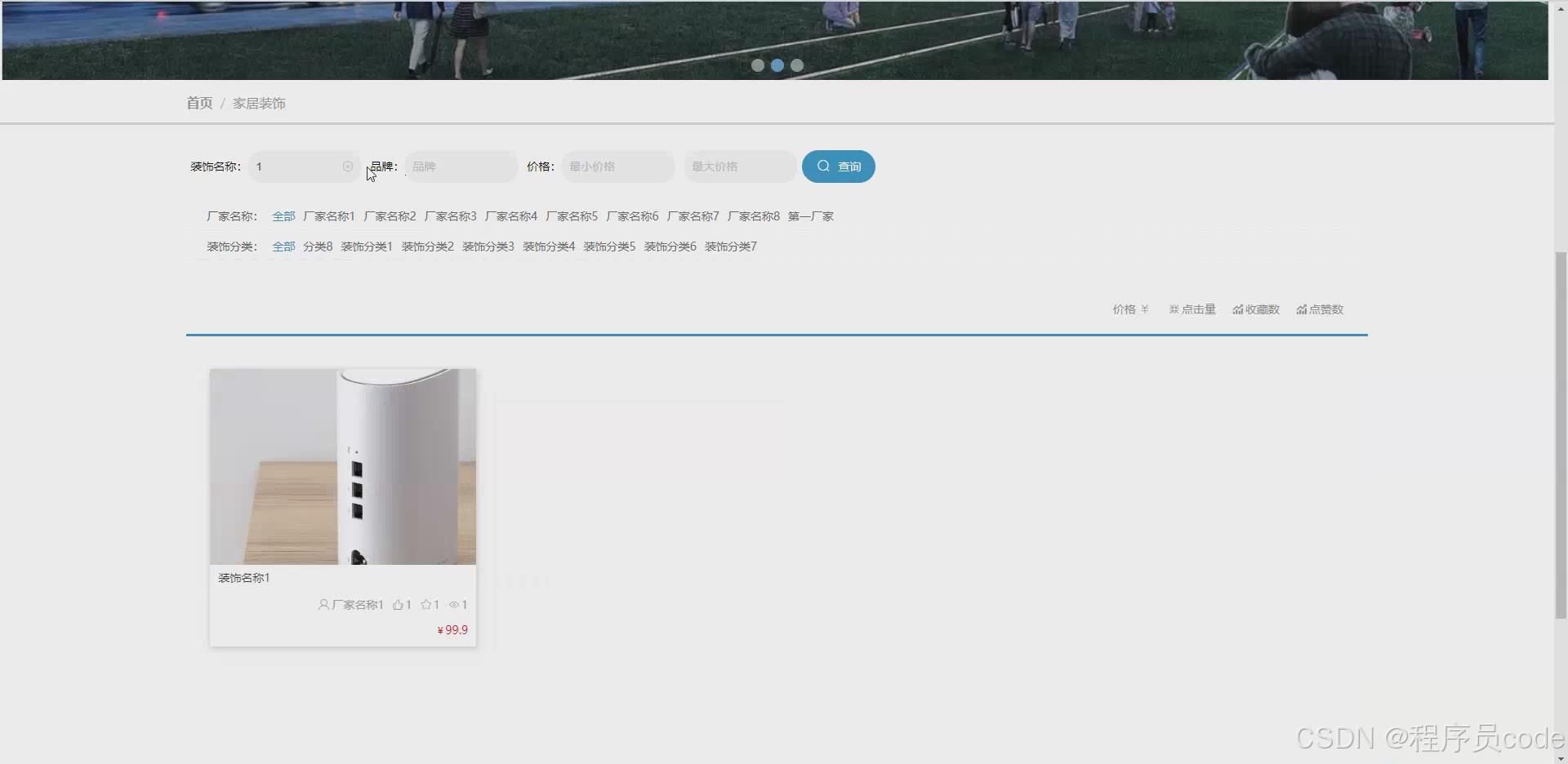Click the scrollbar down arrow

1561,757
